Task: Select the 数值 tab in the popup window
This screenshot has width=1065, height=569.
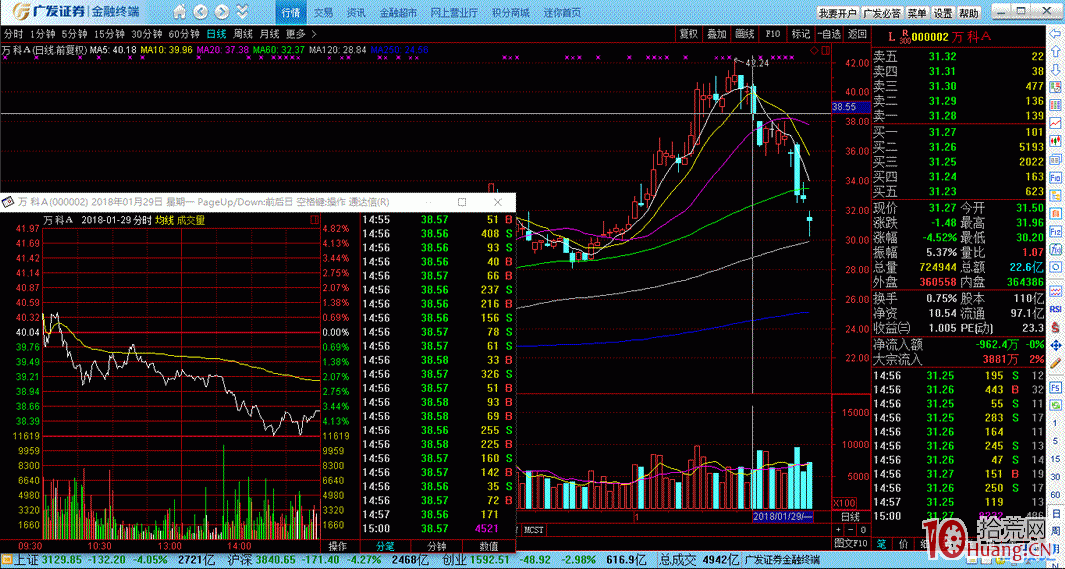Action: pos(488,547)
